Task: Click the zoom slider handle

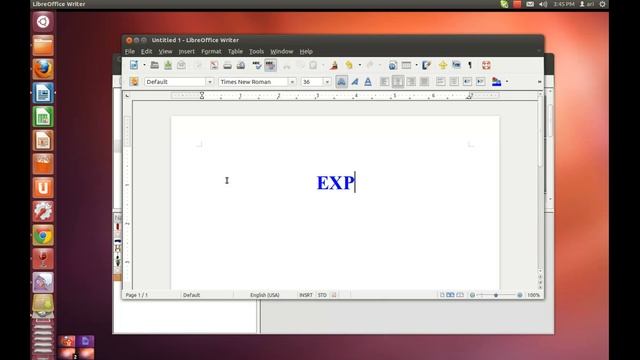Action: click(496, 295)
